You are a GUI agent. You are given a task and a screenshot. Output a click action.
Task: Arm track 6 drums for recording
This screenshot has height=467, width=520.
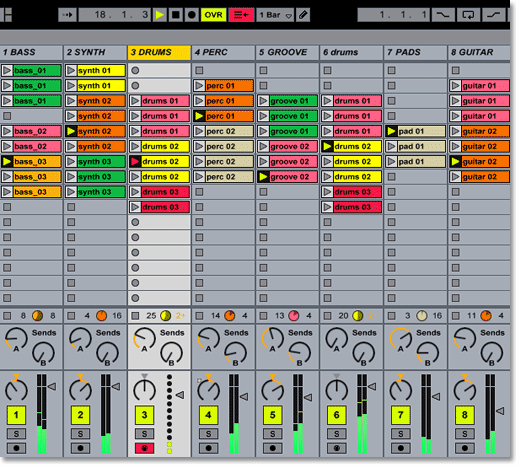[x=336, y=448]
